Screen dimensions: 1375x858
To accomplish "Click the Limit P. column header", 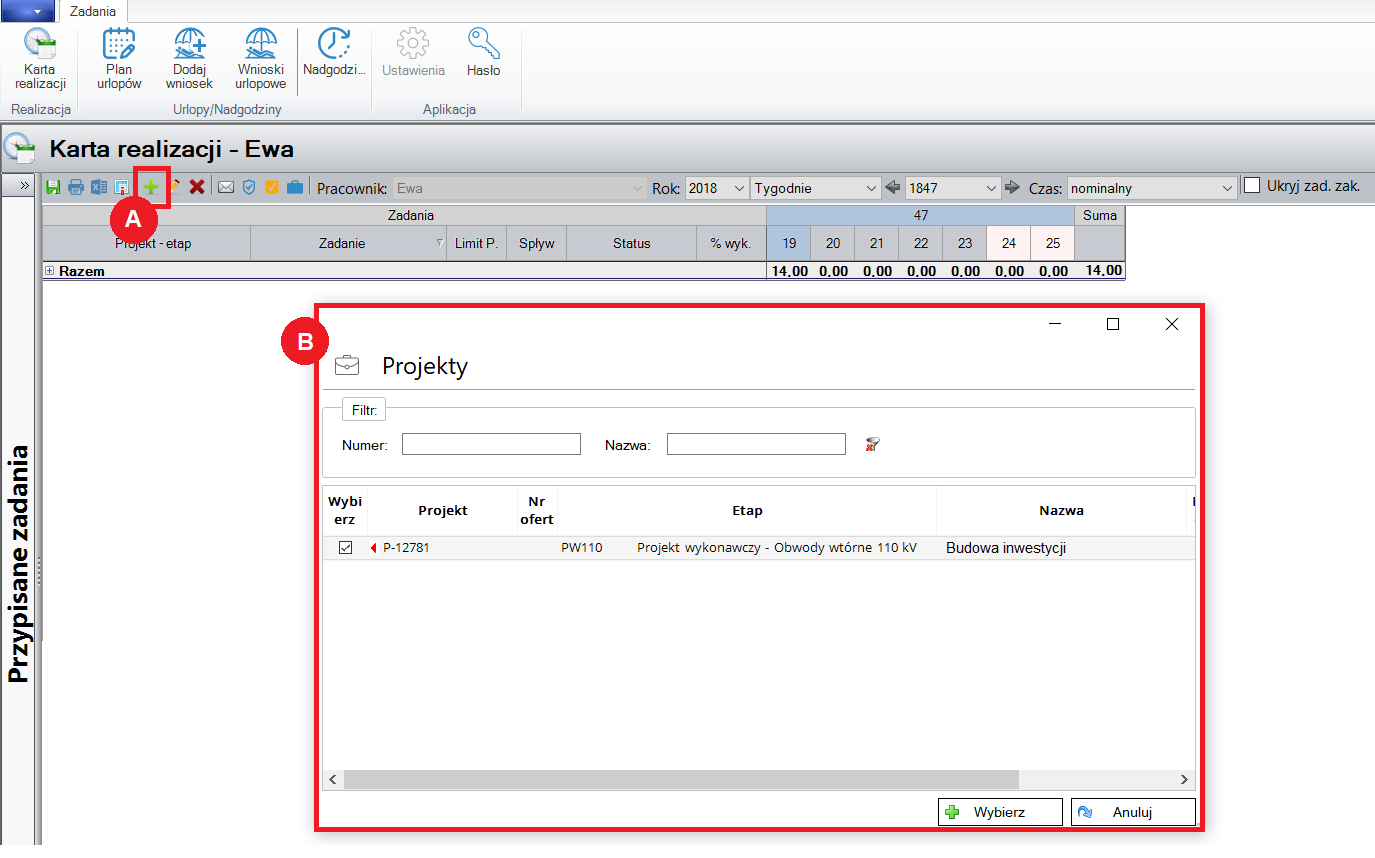I will [x=477, y=243].
